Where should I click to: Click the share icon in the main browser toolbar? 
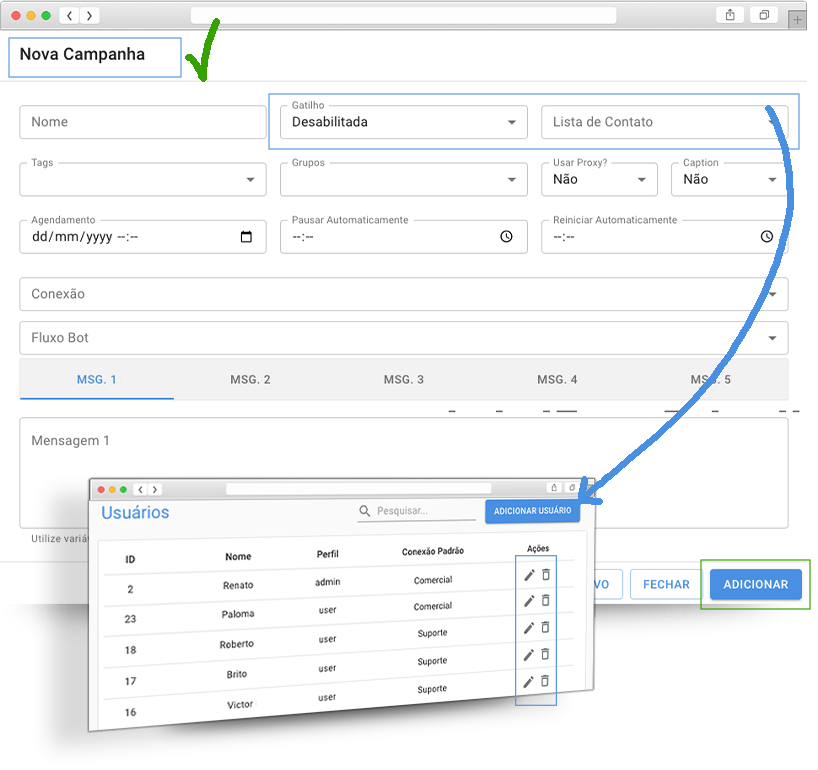[x=730, y=15]
